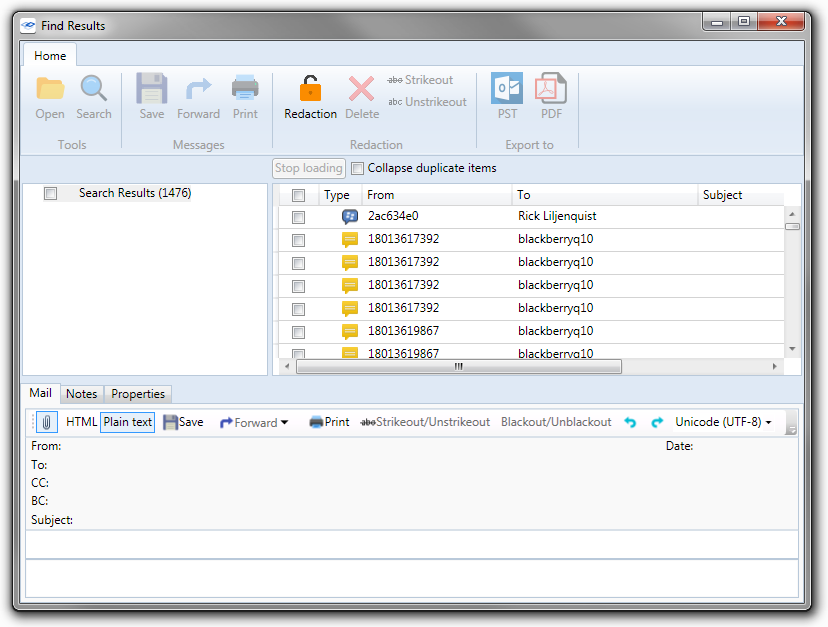Click the horizontal scrollbar of results list
Viewport: 828px width, 627px height.
(x=459, y=367)
